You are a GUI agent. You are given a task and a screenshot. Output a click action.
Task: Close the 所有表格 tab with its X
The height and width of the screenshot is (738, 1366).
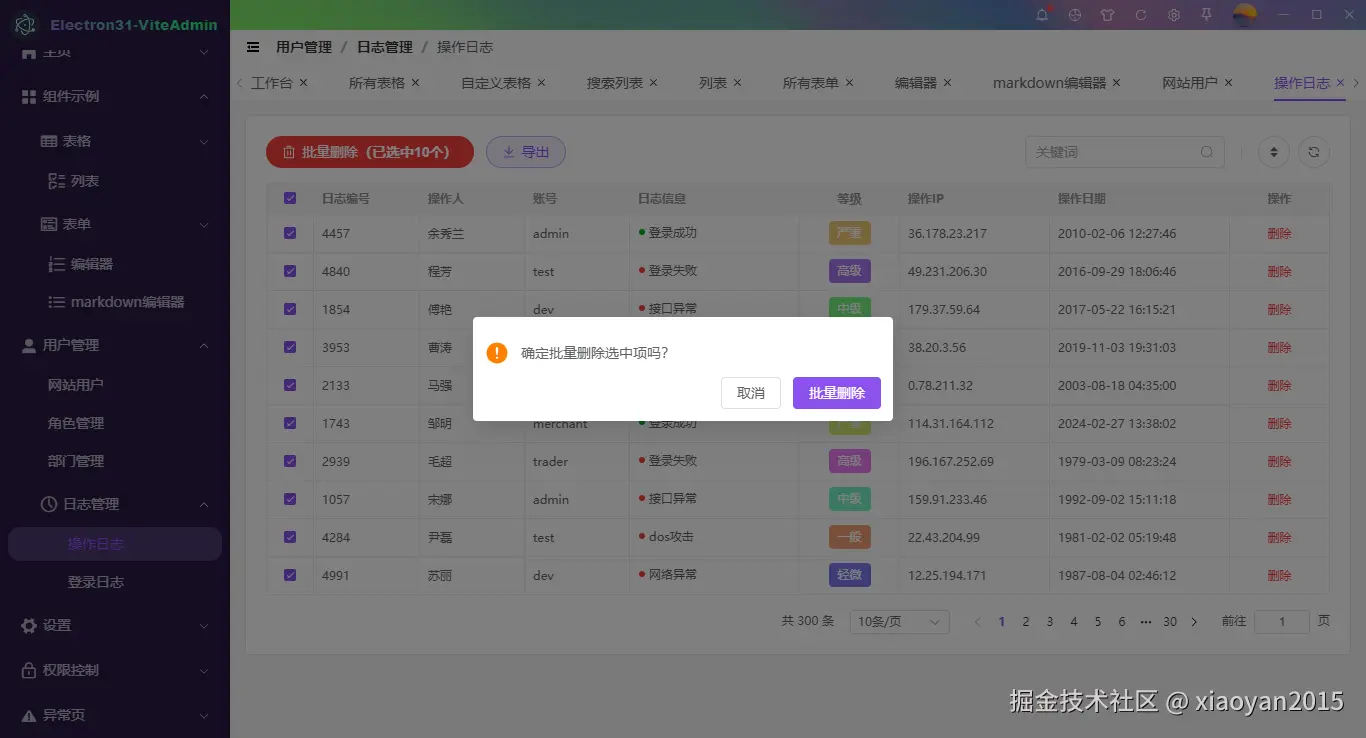tap(416, 82)
